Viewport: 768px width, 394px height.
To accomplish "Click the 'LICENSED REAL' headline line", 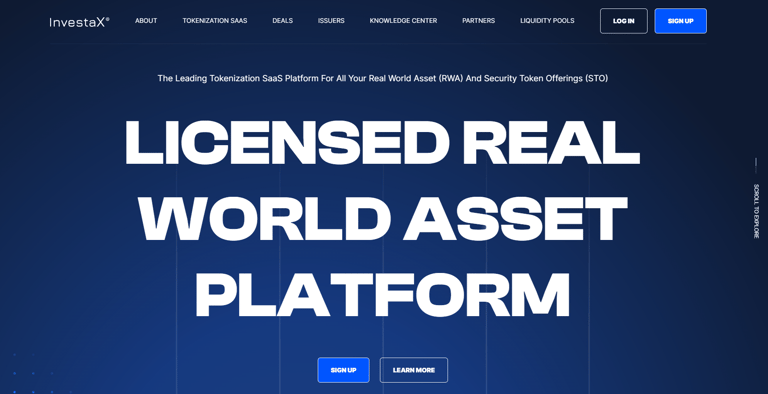I will [x=382, y=142].
